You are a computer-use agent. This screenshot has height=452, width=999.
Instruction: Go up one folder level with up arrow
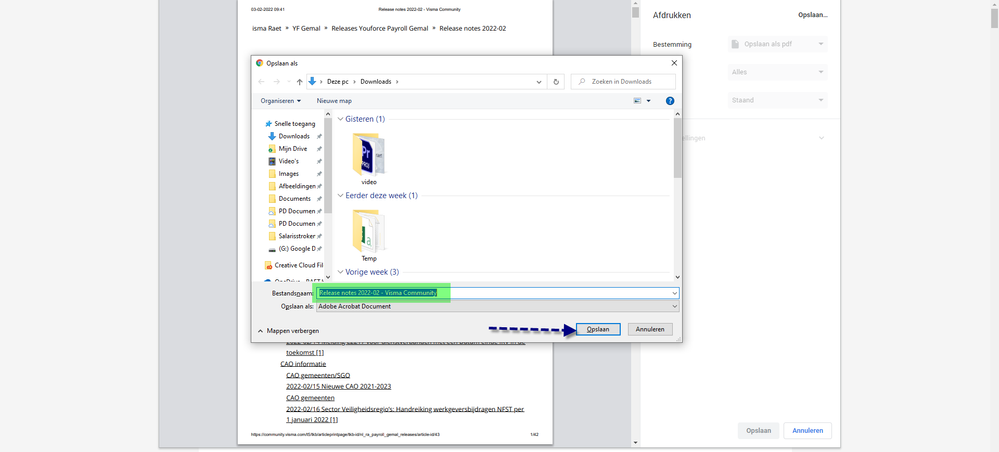299,82
